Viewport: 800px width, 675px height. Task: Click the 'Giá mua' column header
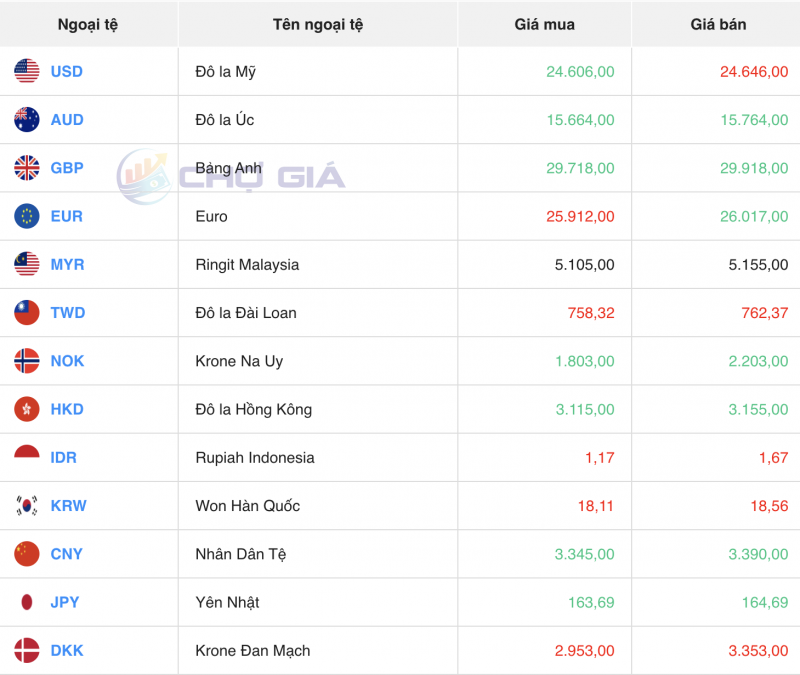coord(545,24)
